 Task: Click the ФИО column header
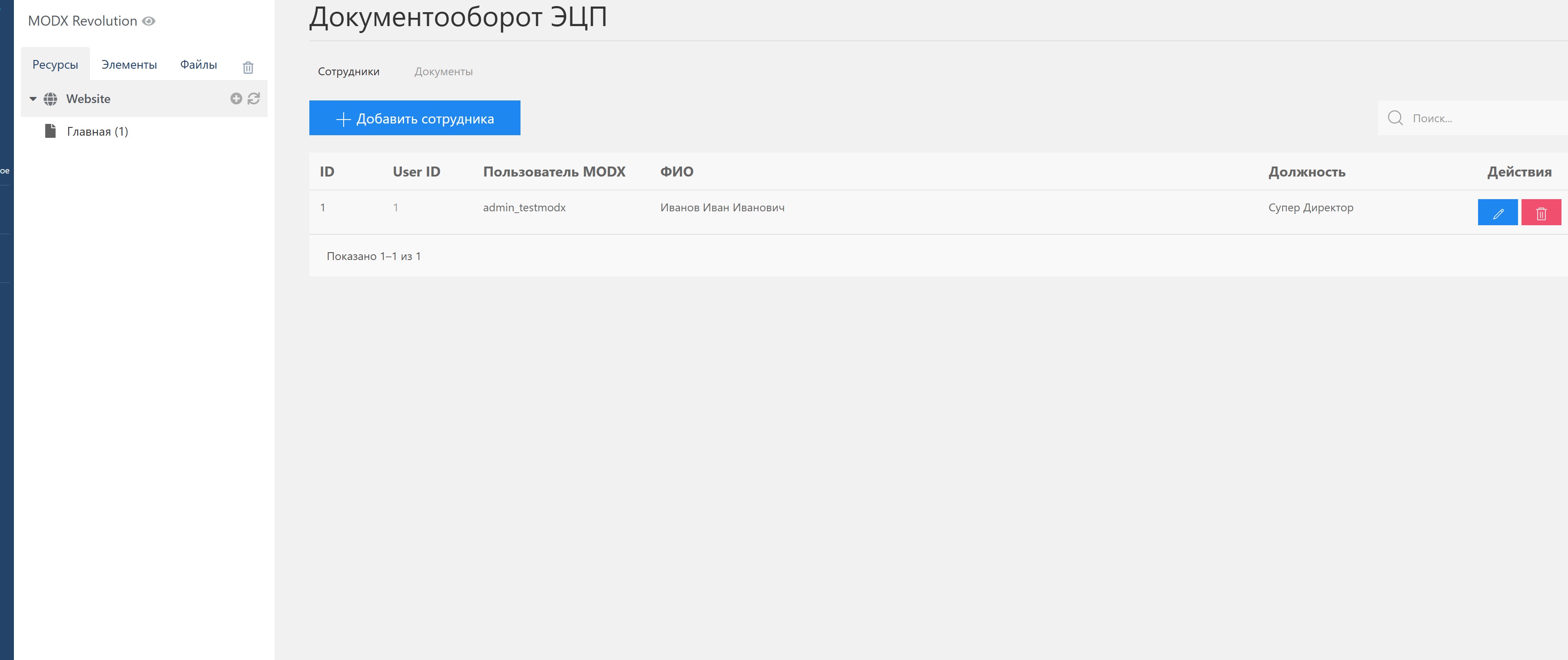[x=676, y=172]
